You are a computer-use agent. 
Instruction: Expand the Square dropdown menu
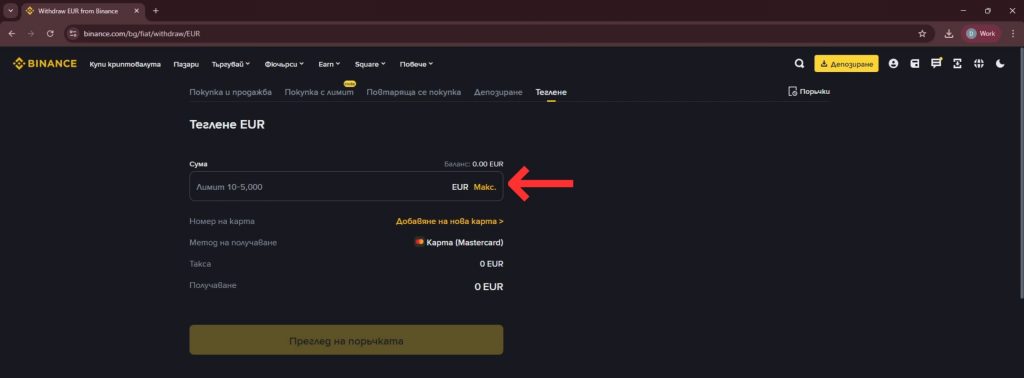tap(370, 64)
